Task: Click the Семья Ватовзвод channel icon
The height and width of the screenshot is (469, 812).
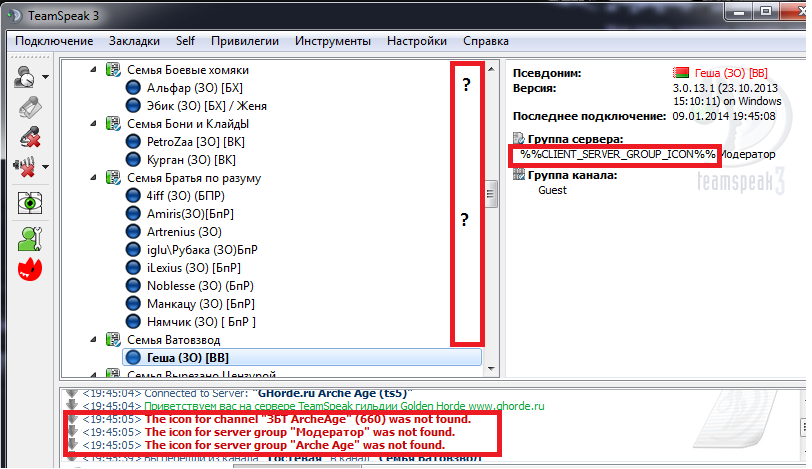Action: pos(113,340)
